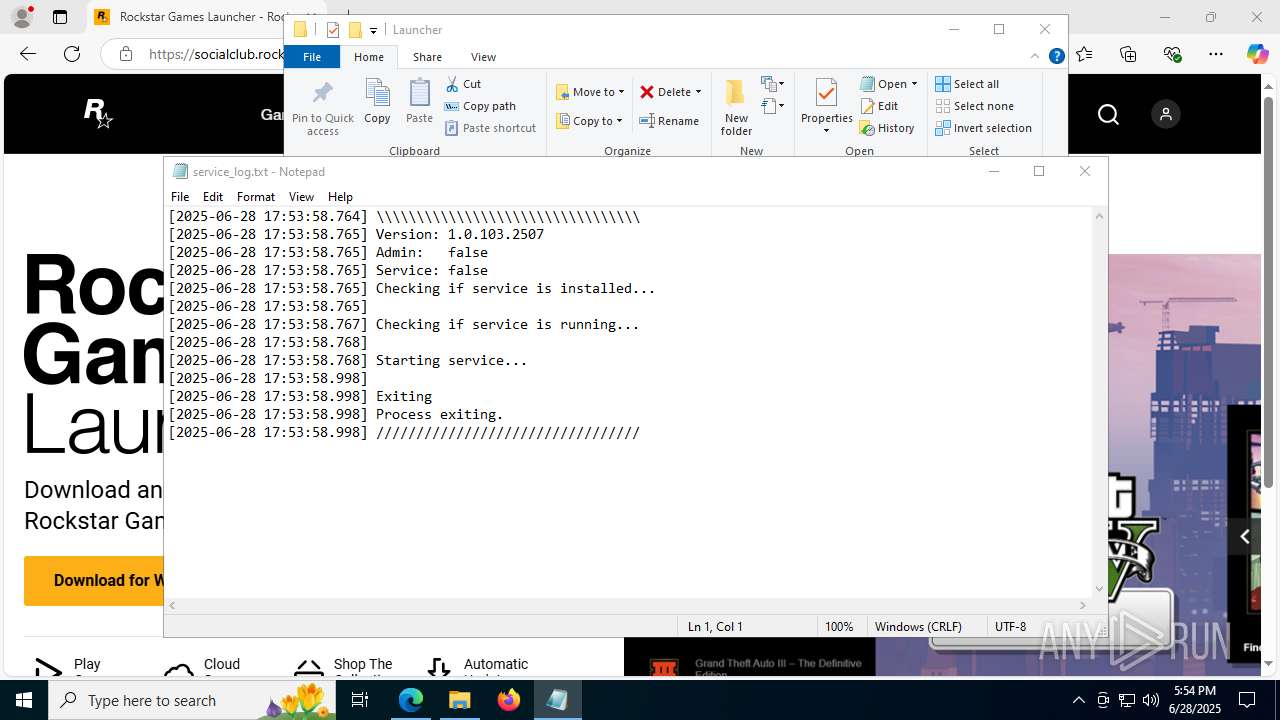Click the 'Process exiting.' log line
Viewport: 1280px width, 720px height.
tap(336, 414)
